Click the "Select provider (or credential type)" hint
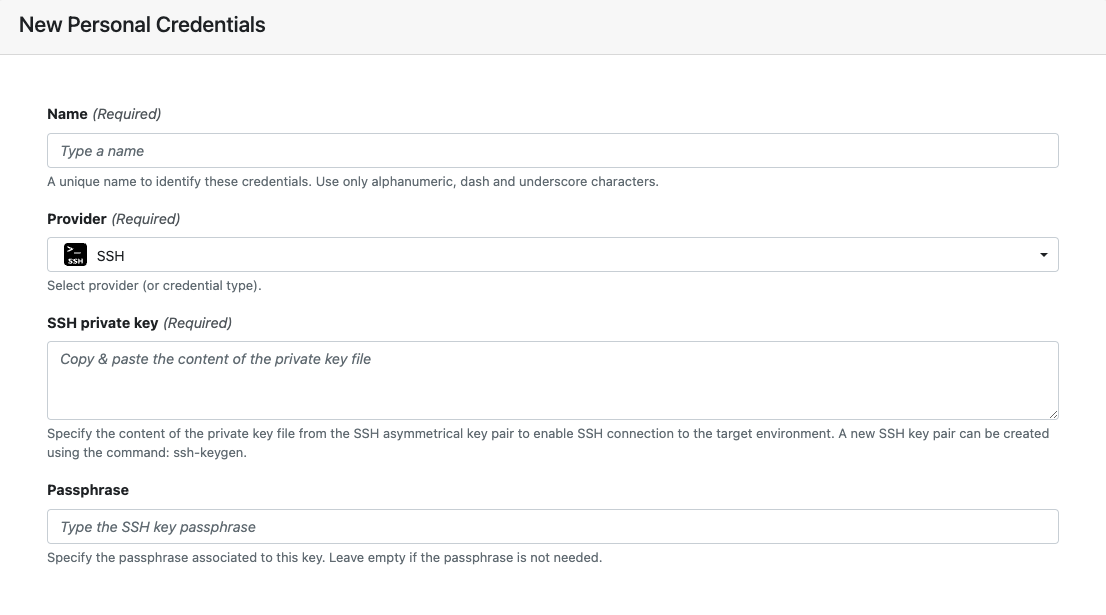This screenshot has width=1106, height=615. pos(154,286)
